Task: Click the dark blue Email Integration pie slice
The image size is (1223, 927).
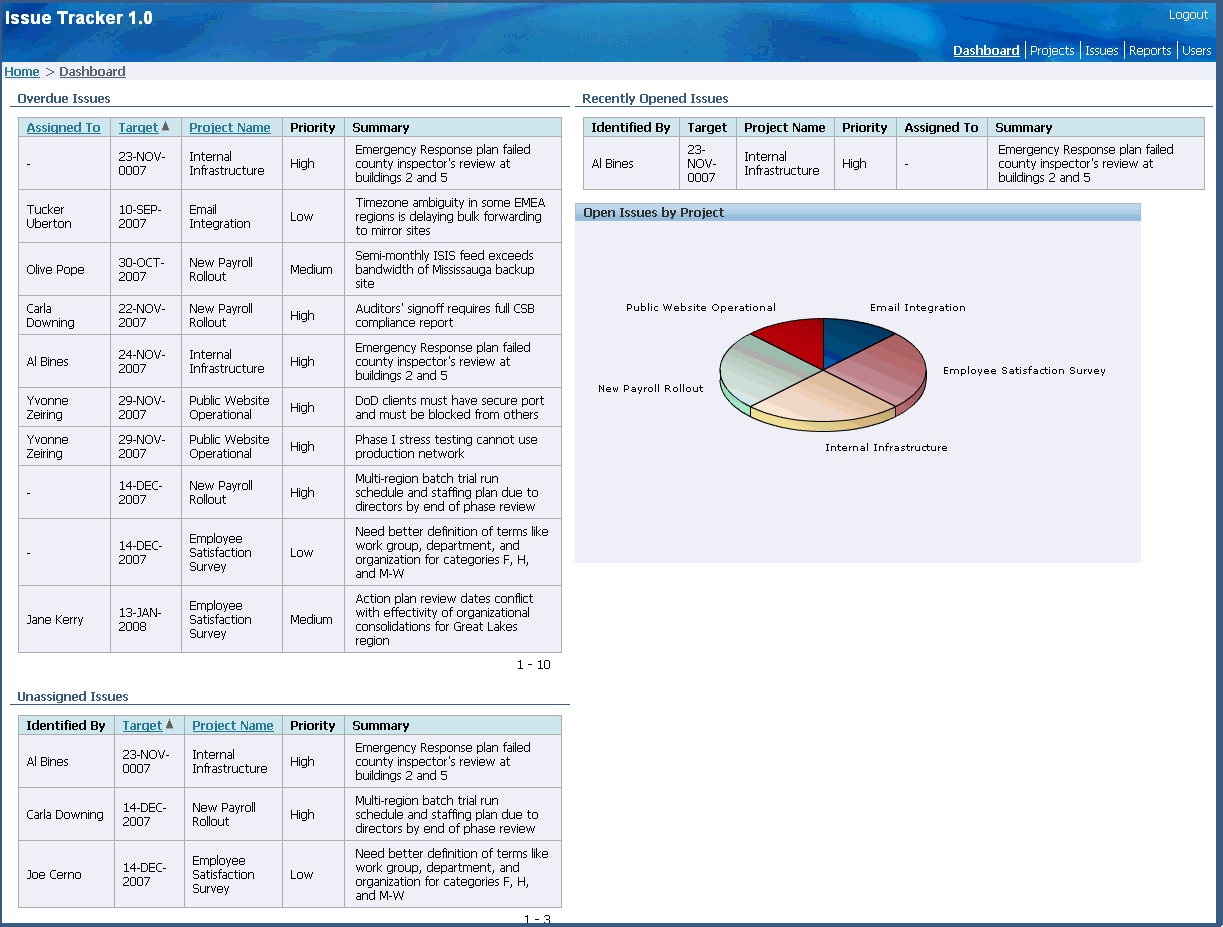Action: click(x=852, y=340)
